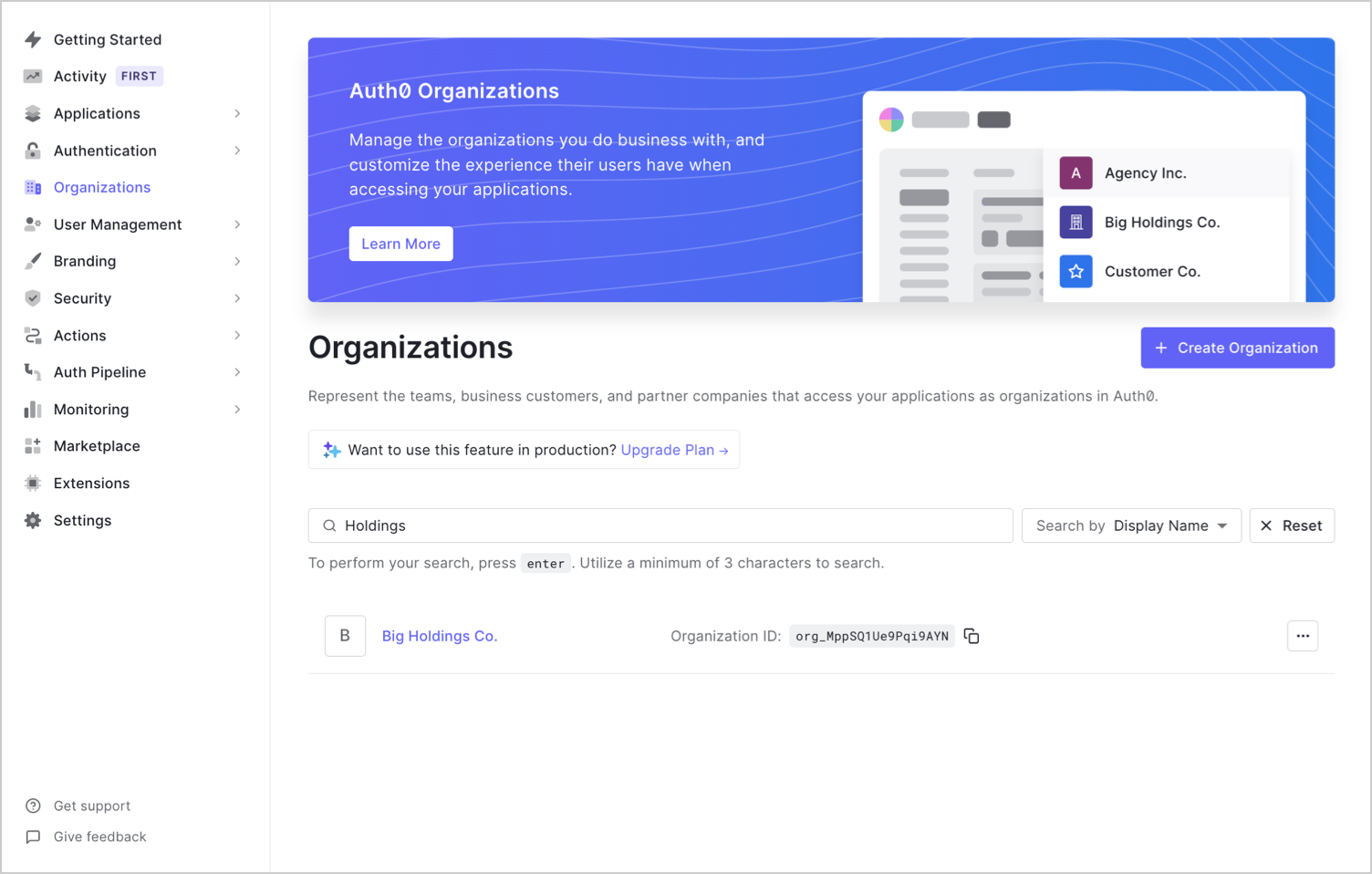Expand the Monitoring submenu chevron

(x=237, y=410)
